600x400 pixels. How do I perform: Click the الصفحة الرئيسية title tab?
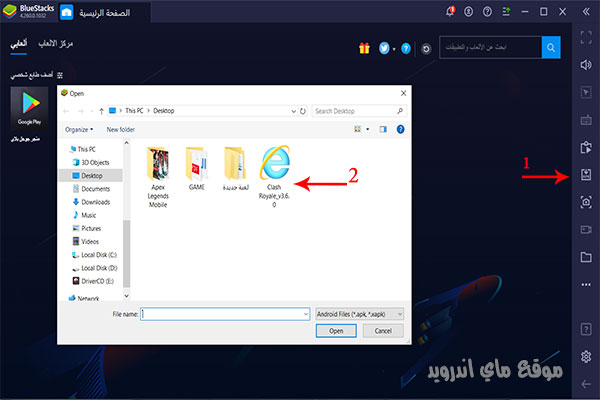click(x=104, y=13)
